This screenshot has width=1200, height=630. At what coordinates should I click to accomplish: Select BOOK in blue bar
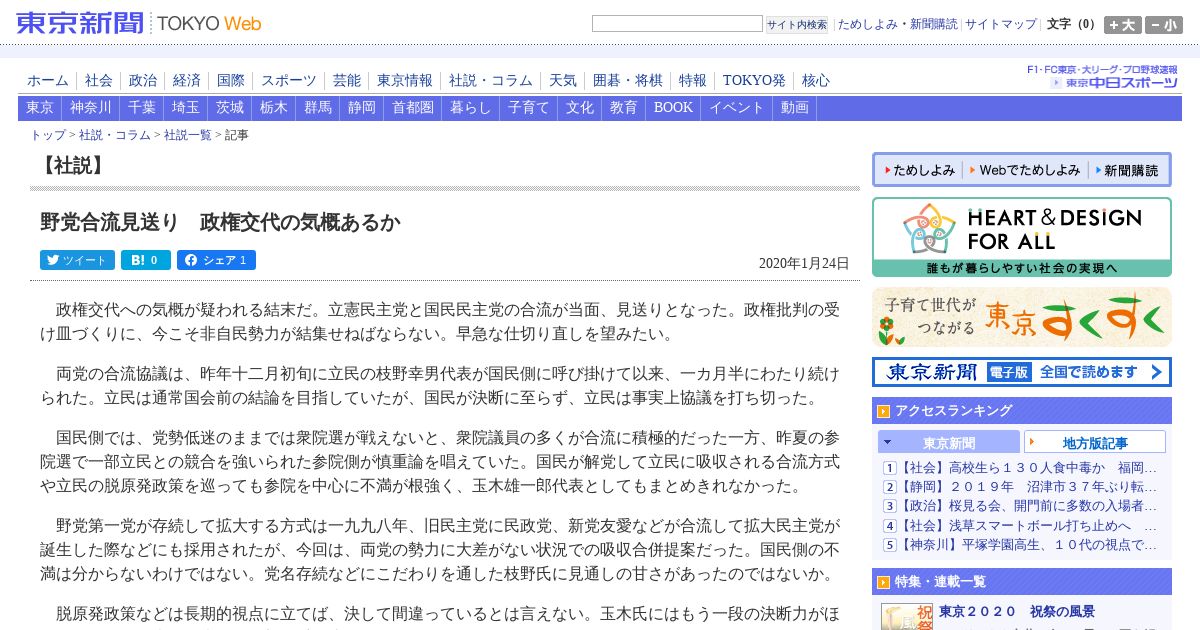tap(673, 108)
